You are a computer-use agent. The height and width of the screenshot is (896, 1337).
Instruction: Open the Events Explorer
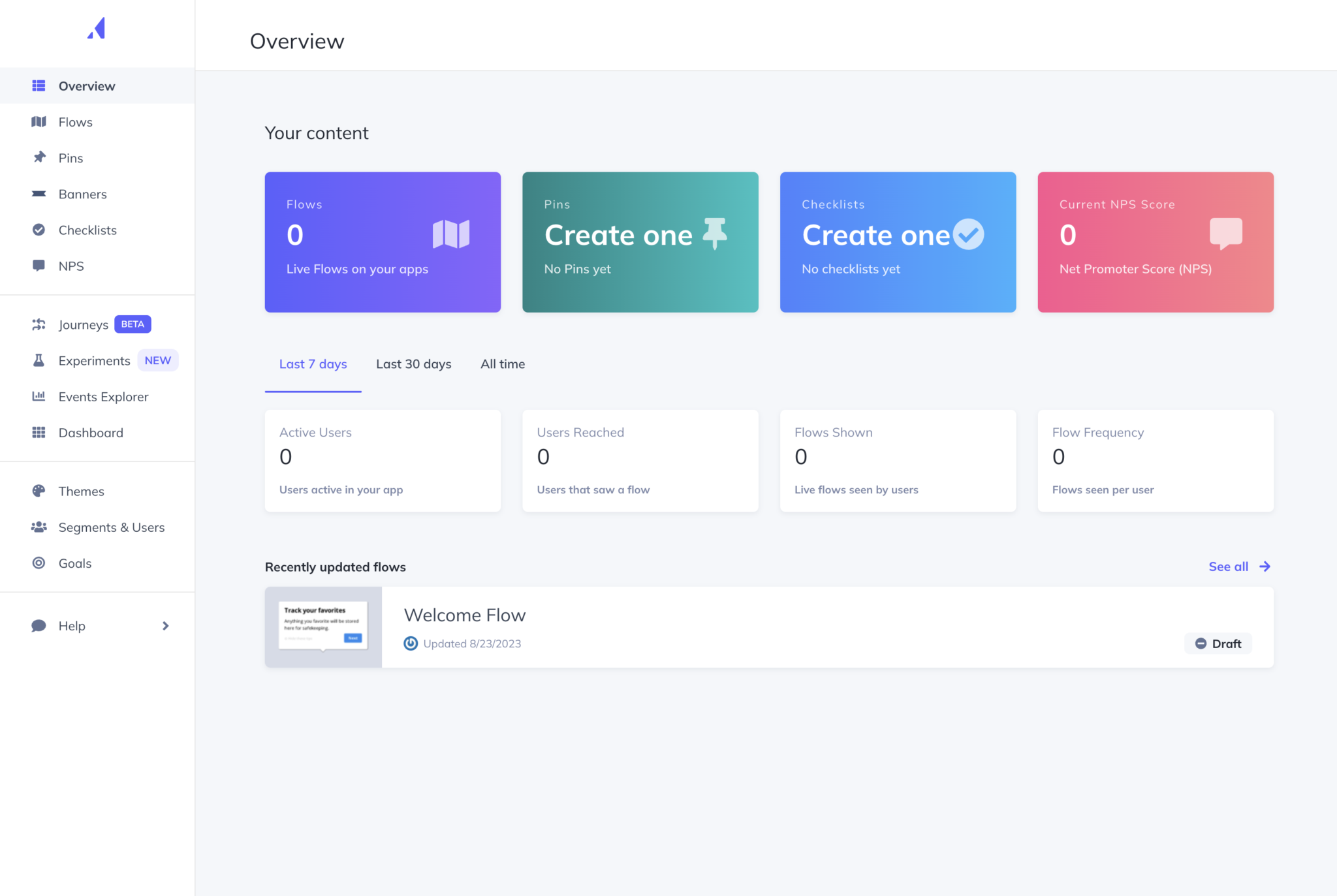(x=103, y=396)
